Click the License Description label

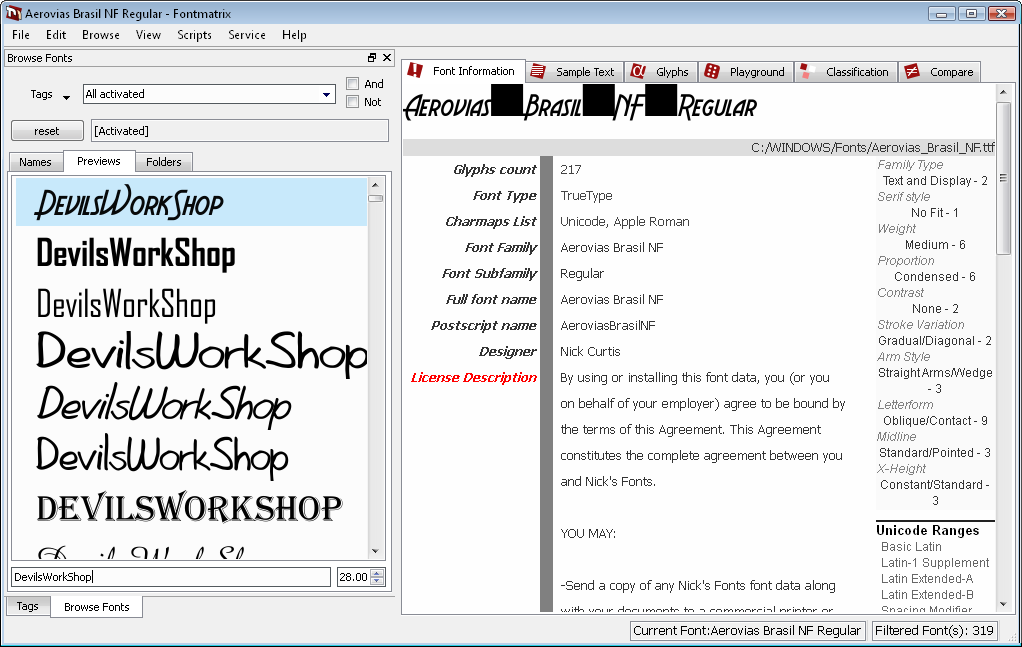click(x=474, y=378)
